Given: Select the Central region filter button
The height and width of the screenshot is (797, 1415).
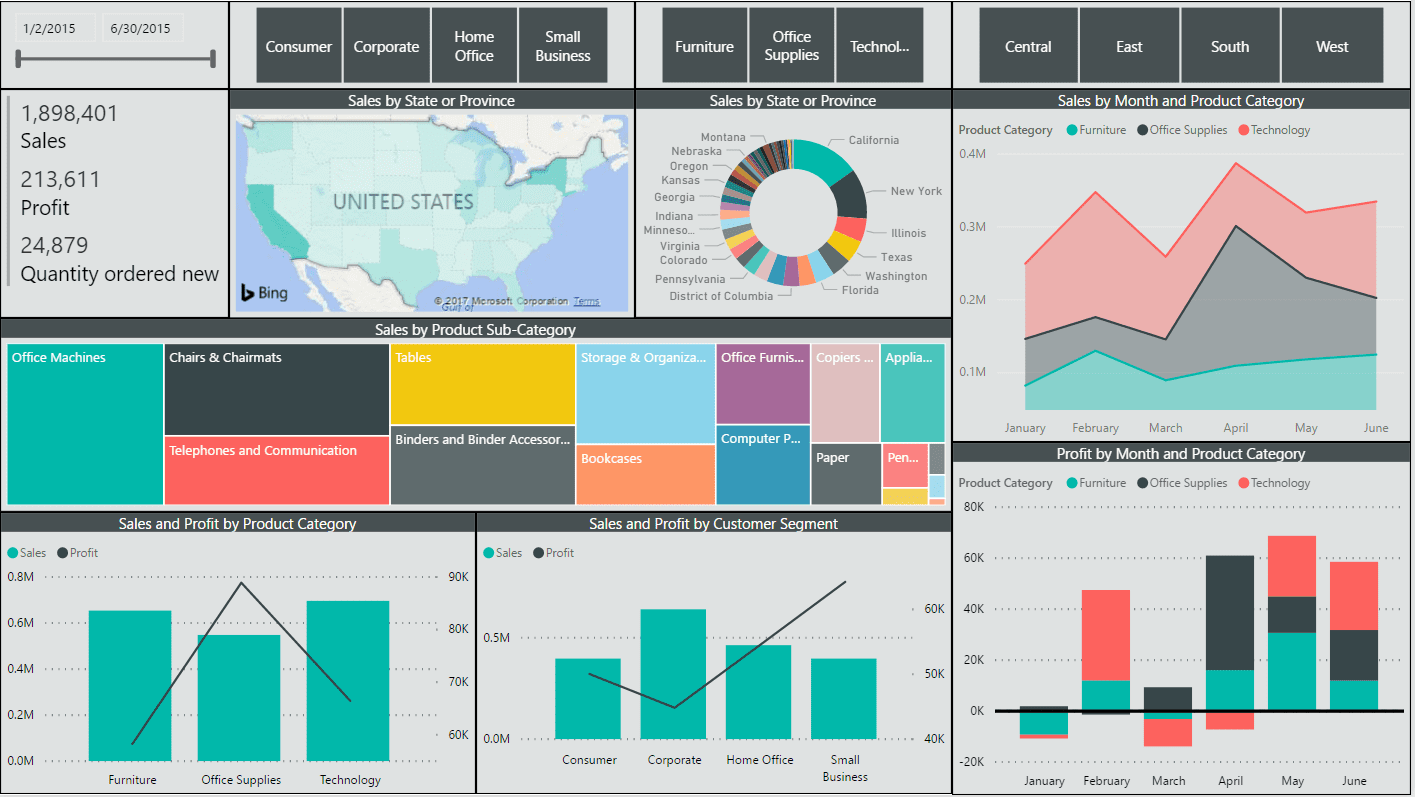Looking at the screenshot, I should (x=1028, y=45).
